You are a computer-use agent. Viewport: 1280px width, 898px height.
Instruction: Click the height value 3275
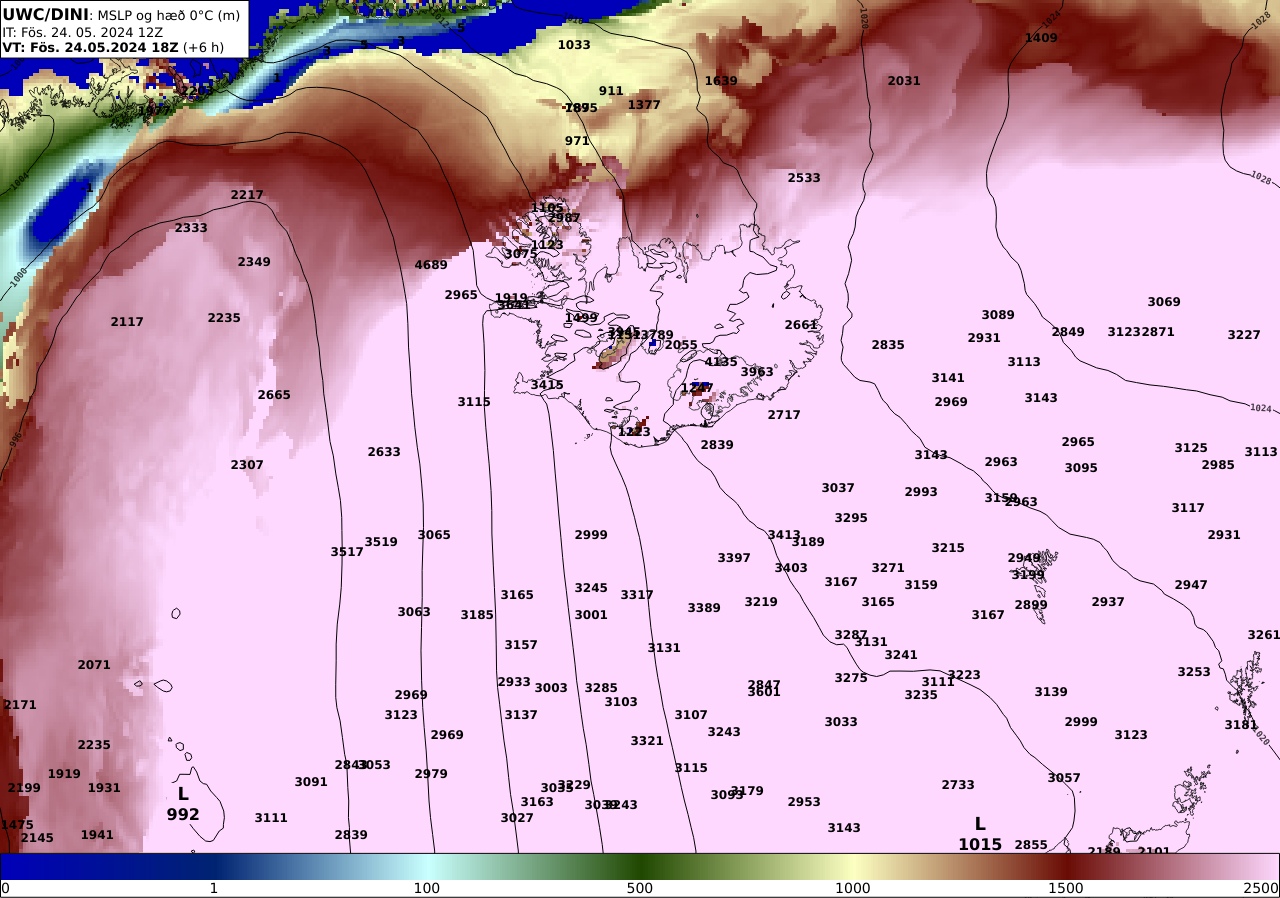click(851, 678)
